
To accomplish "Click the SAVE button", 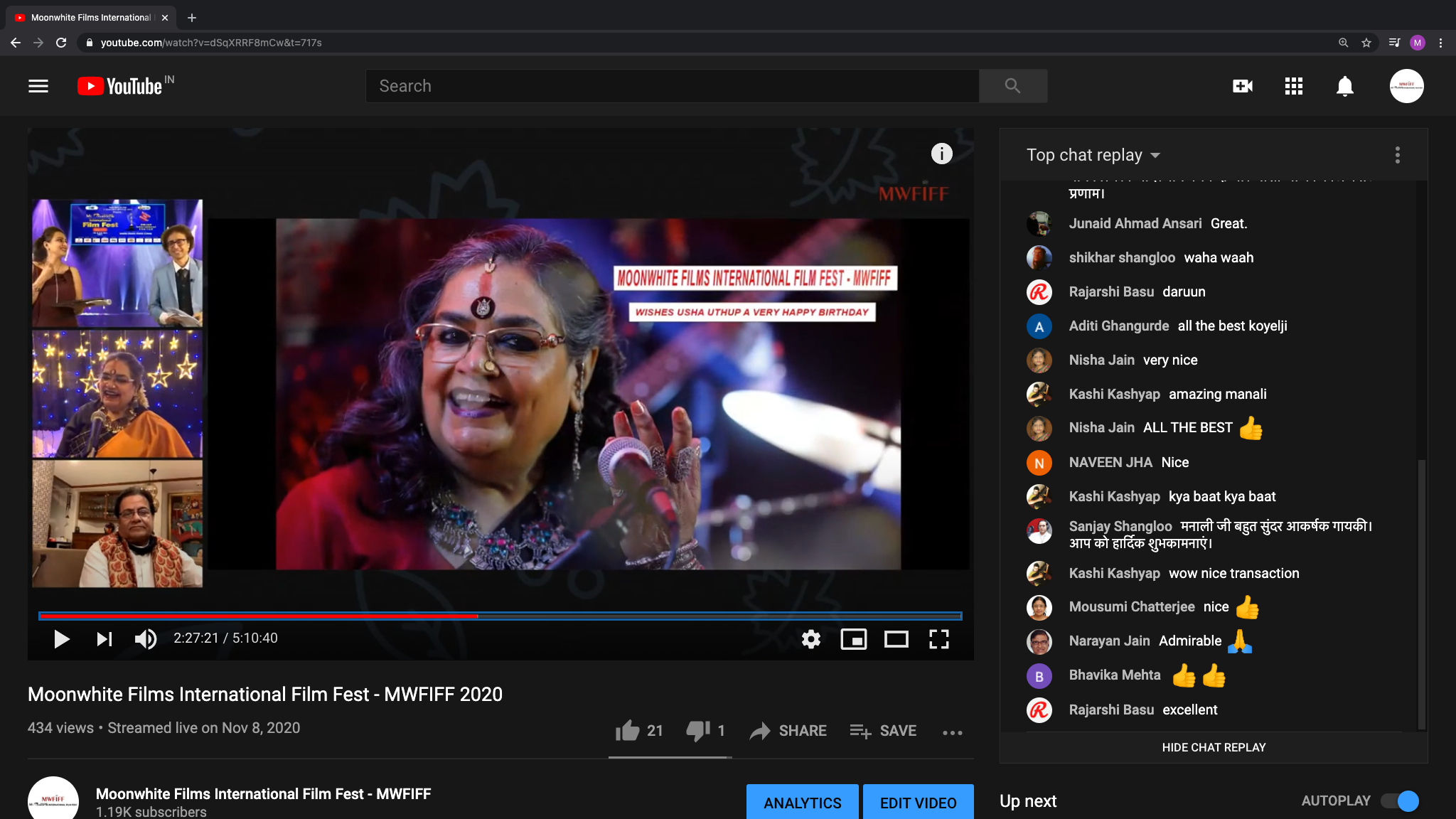I will 883,731.
